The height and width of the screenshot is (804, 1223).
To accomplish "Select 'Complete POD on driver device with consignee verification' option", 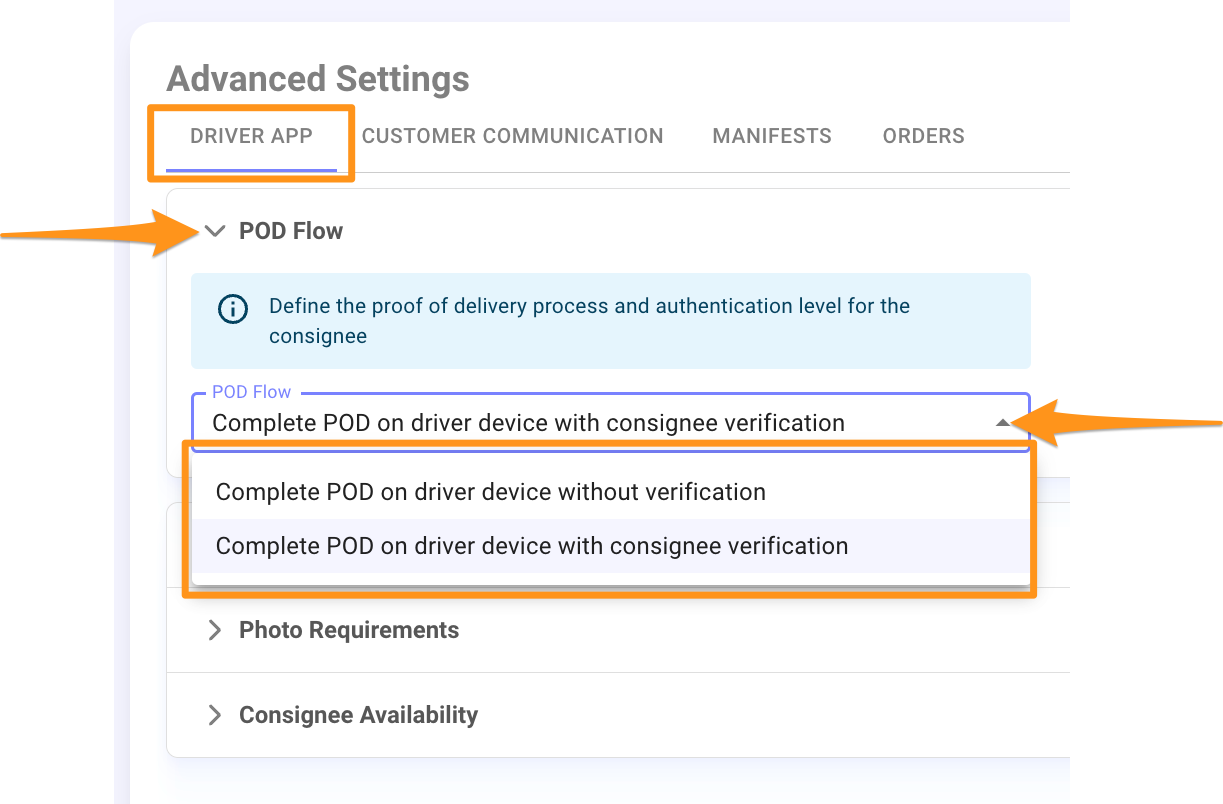I will (x=610, y=546).
